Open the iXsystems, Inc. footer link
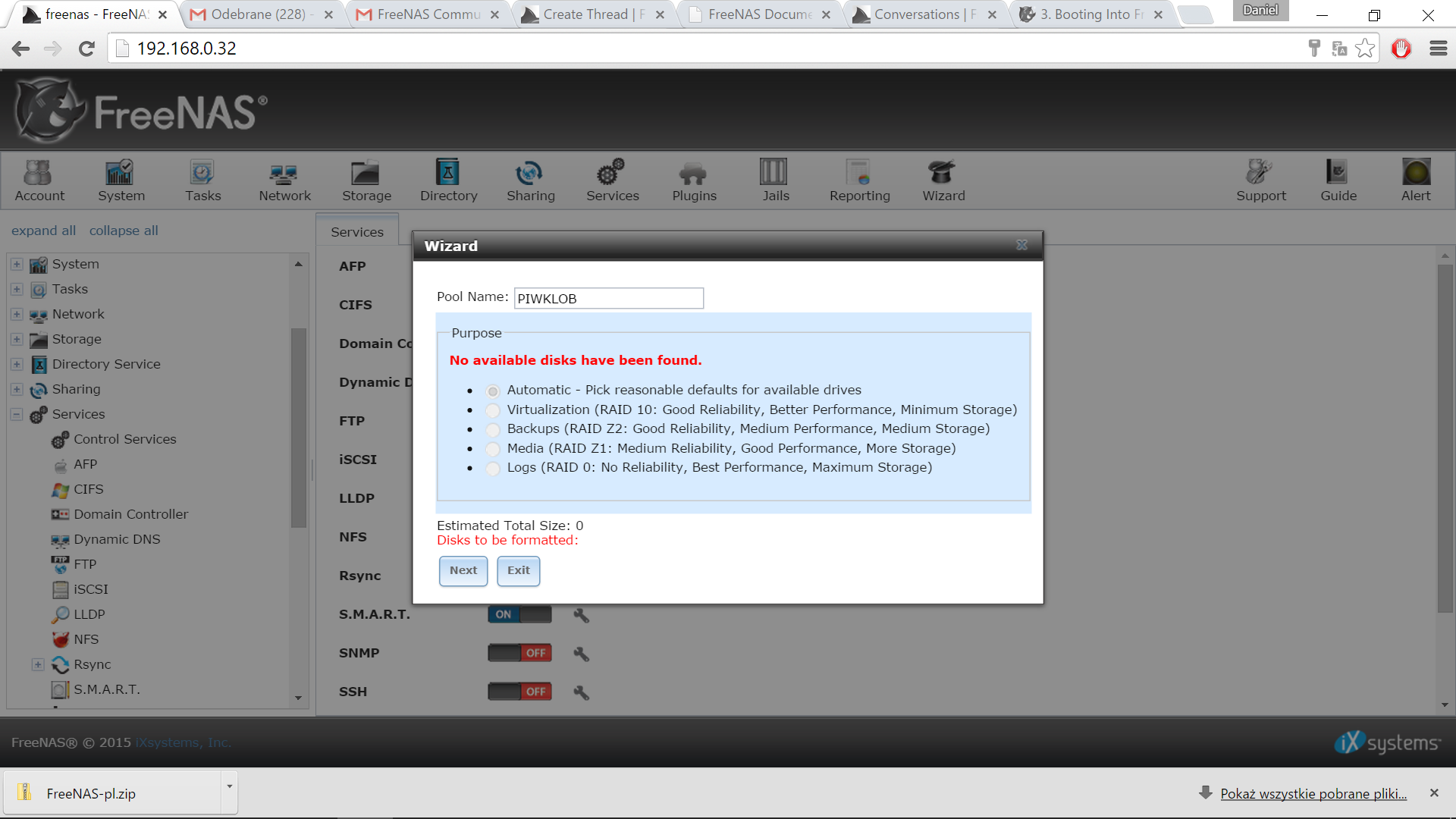The height and width of the screenshot is (819, 1456). point(183,742)
